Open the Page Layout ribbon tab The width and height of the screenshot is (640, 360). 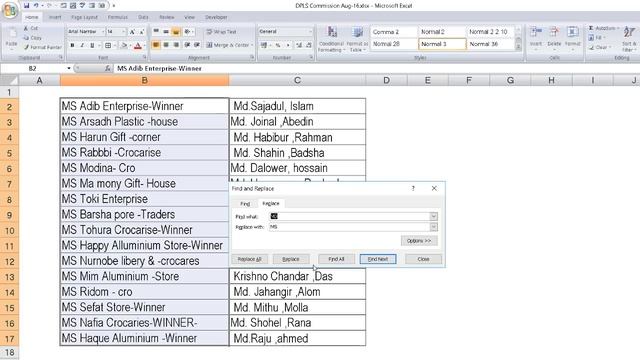(84, 17)
